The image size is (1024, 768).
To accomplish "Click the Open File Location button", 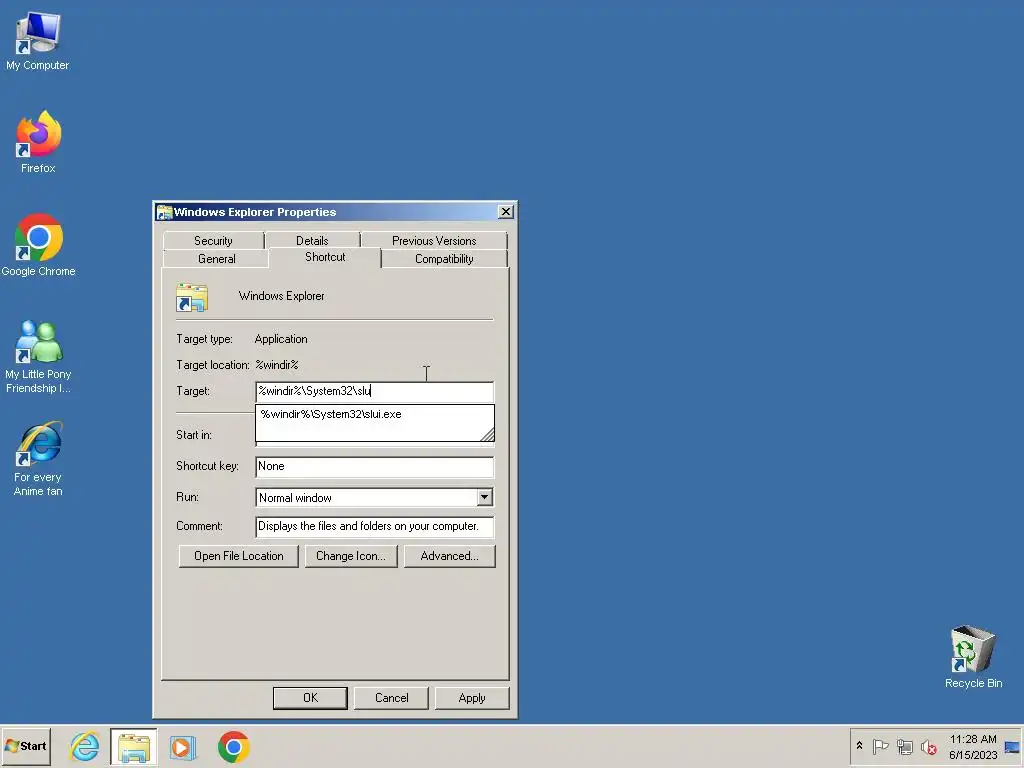I will [x=238, y=556].
